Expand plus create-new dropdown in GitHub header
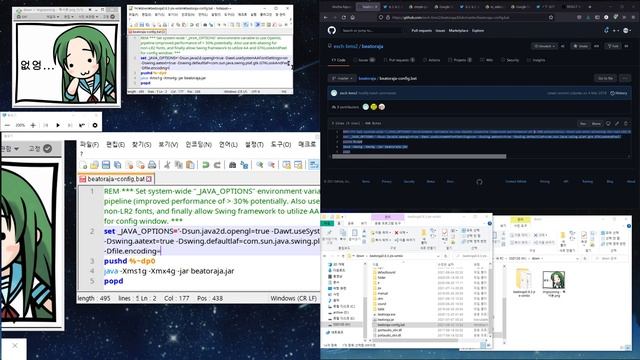Screen dimensions: 640x360 (x=616, y=31)
